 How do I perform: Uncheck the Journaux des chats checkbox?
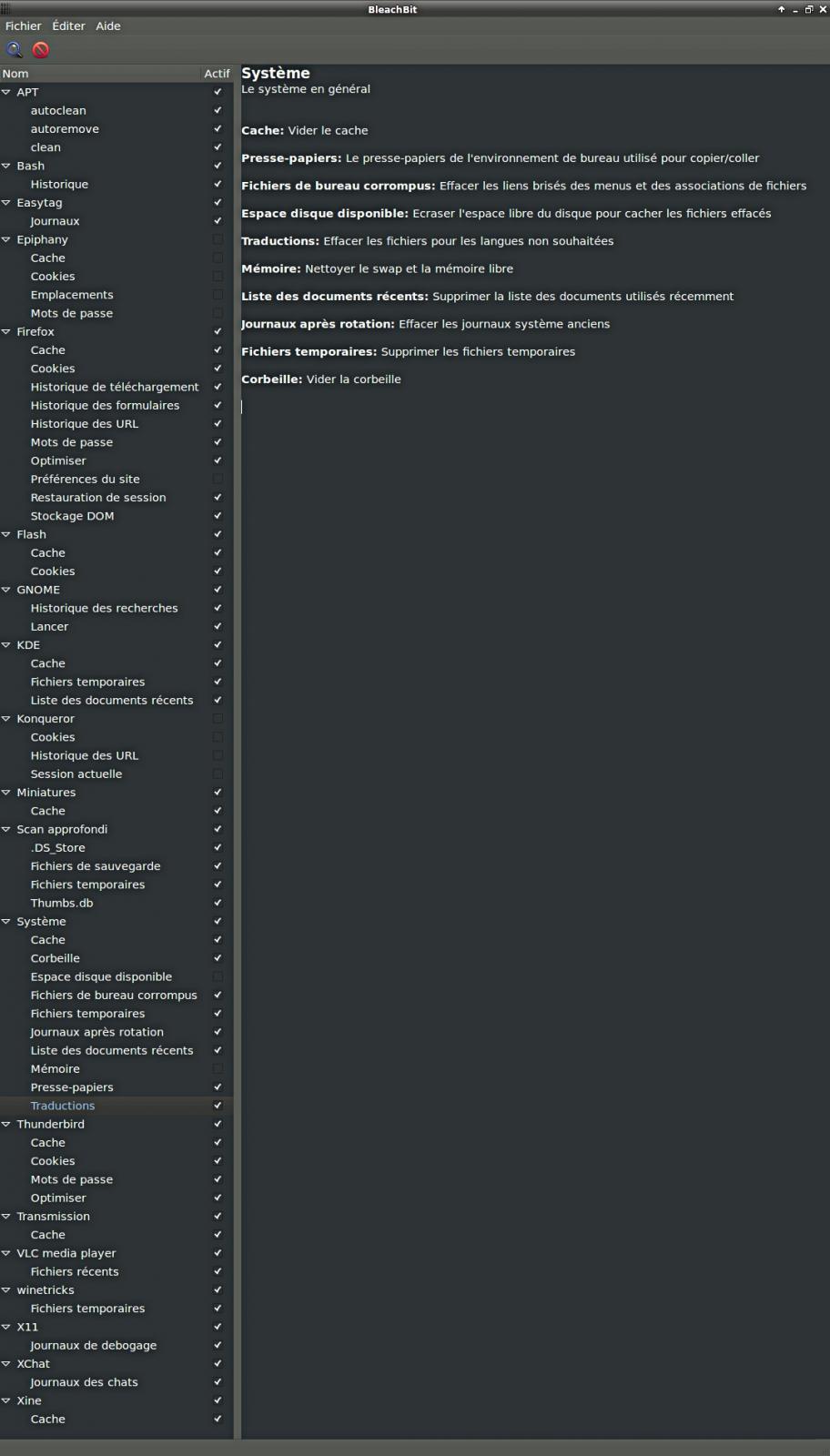(x=218, y=1382)
